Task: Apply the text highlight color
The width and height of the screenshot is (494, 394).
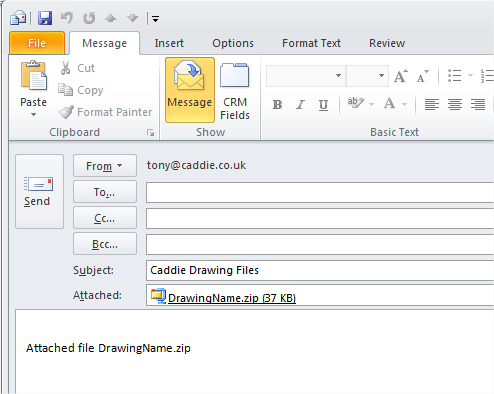Action: coord(355,103)
